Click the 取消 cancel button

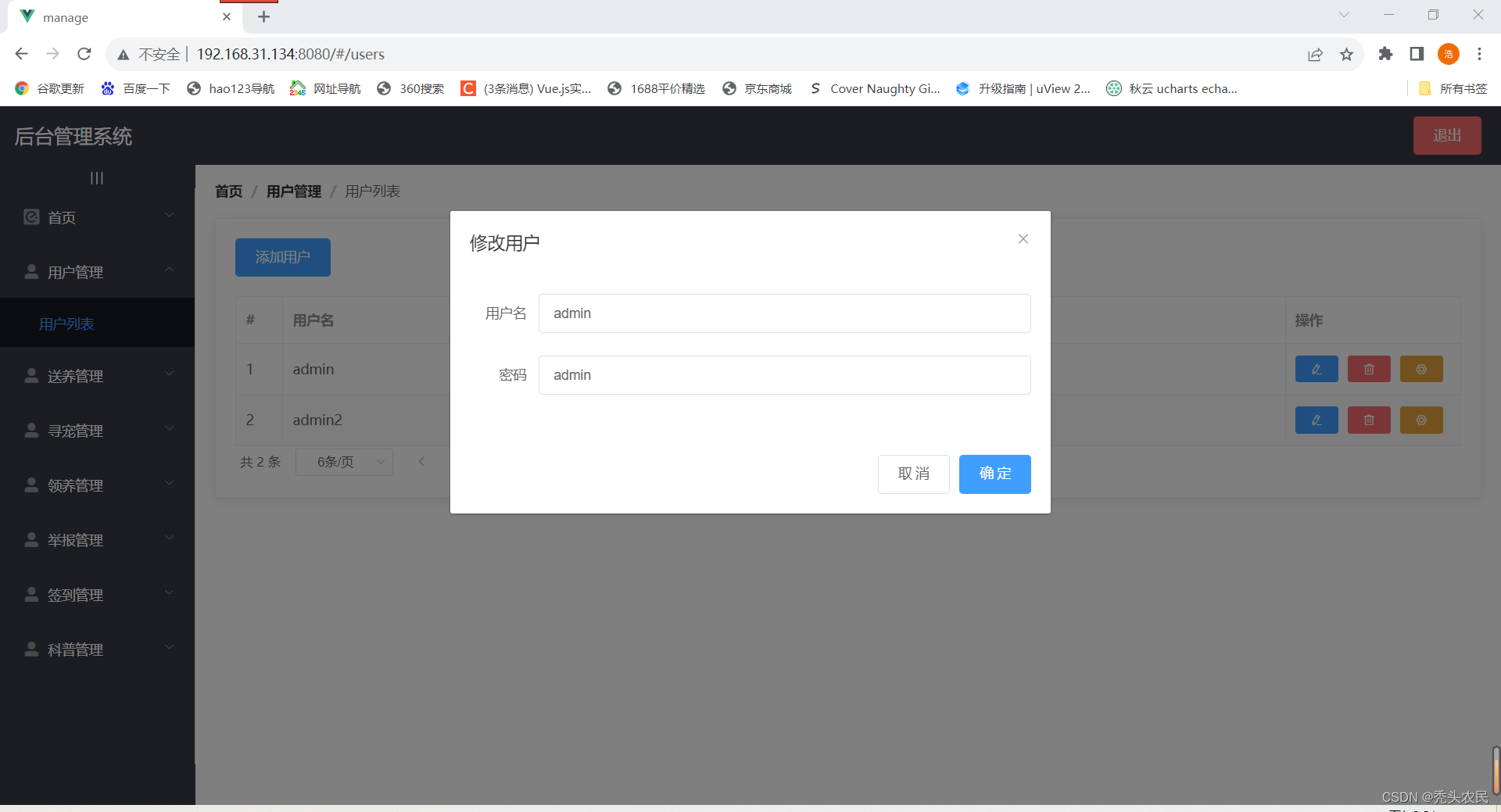[913, 474]
